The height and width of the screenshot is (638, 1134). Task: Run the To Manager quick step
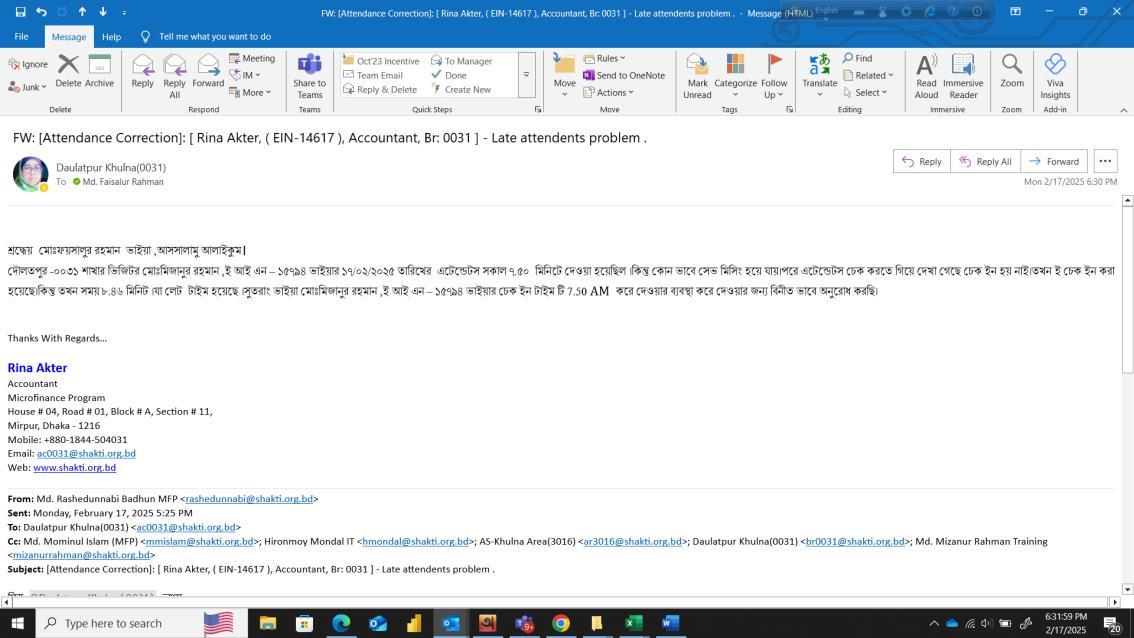(x=461, y=61)
